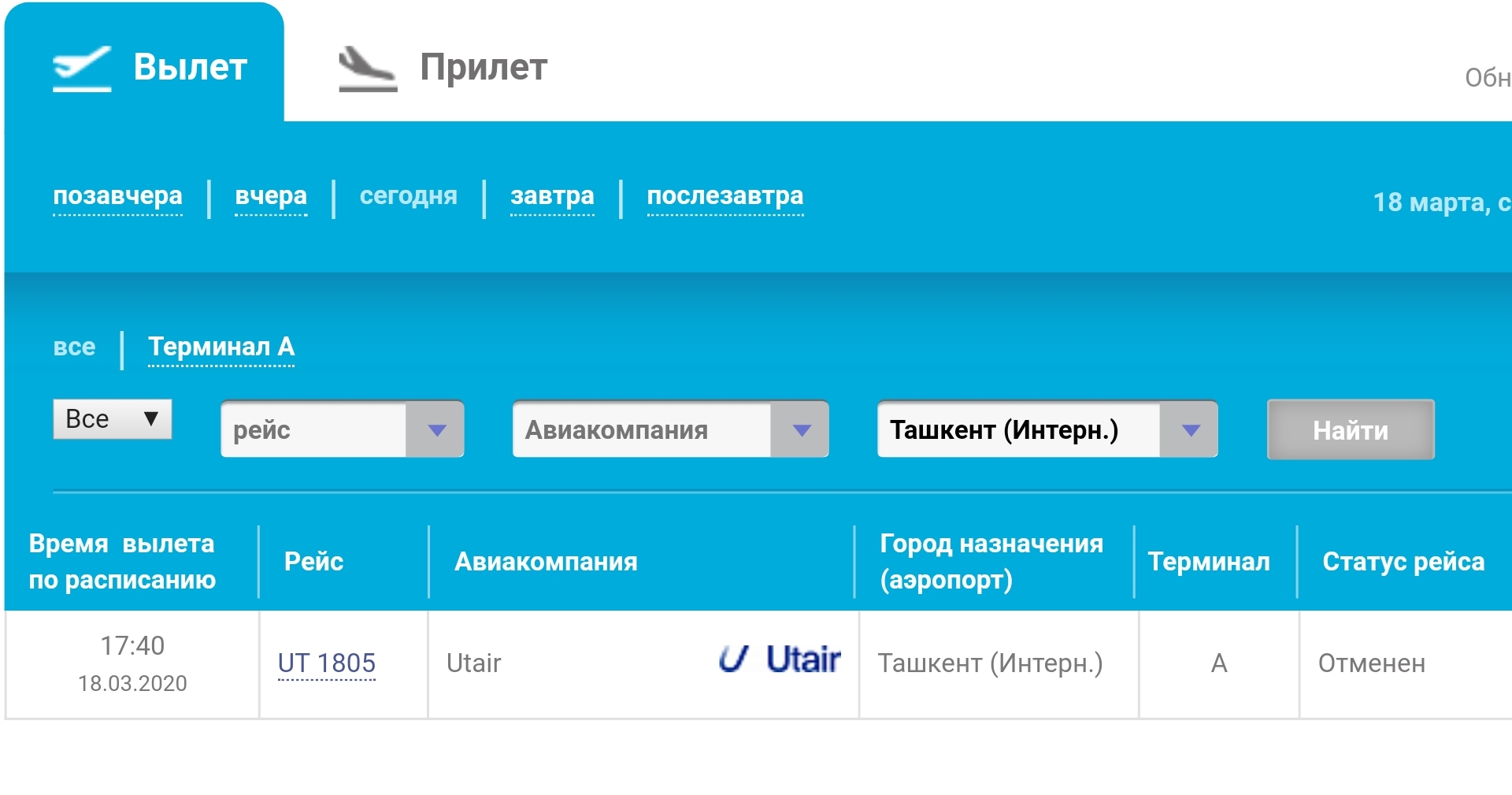Show flights for вчера
This screenshot has width=1512, height=795.
click(271, 195)
